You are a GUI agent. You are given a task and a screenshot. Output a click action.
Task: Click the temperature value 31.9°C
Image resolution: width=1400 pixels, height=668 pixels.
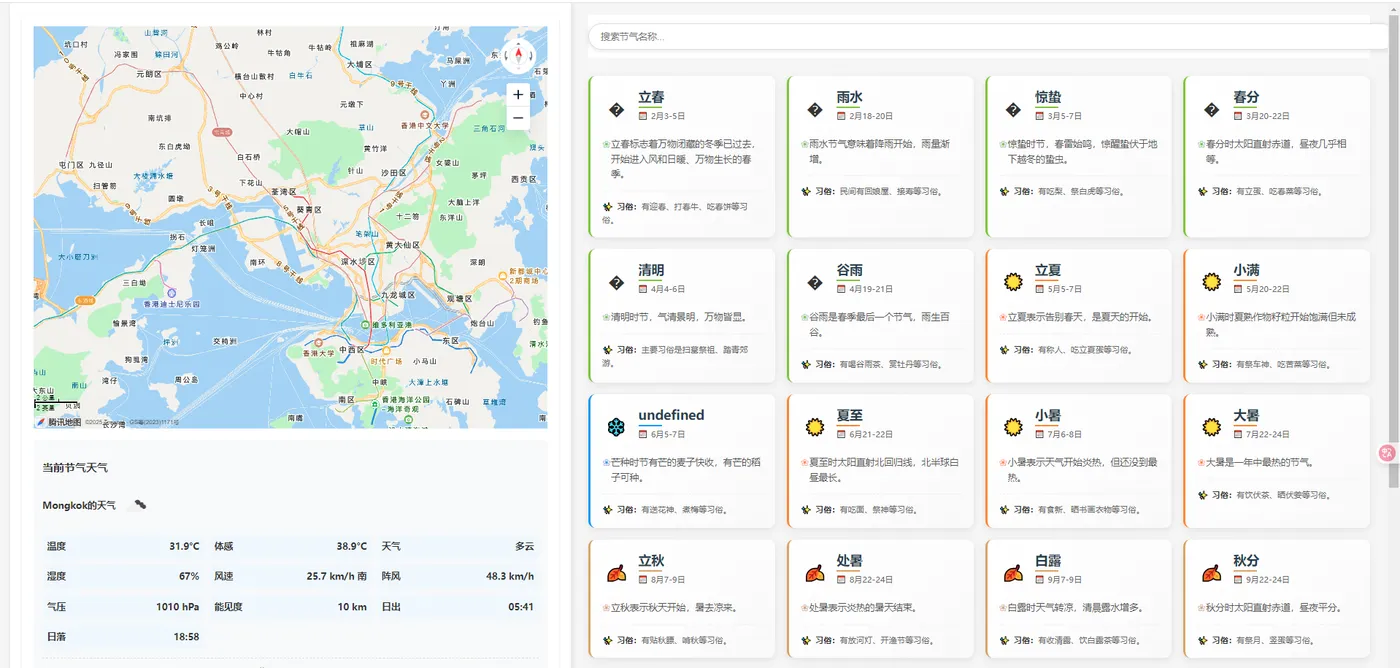coord(184,546)
